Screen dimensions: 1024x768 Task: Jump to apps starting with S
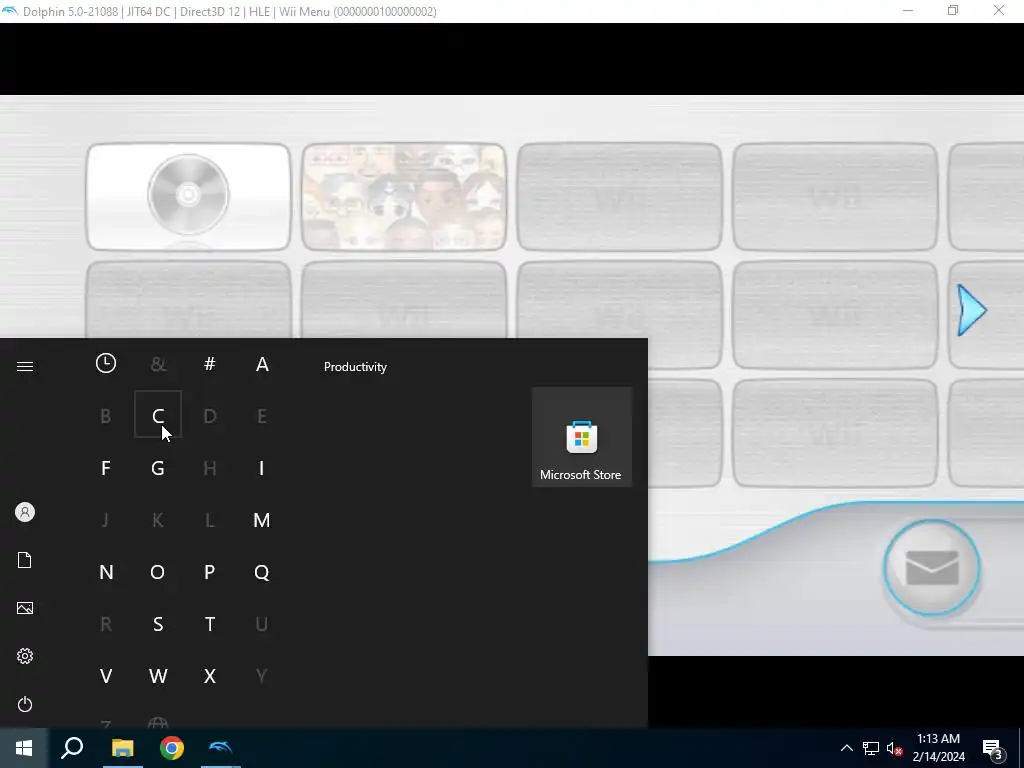[x=158, y=624]
